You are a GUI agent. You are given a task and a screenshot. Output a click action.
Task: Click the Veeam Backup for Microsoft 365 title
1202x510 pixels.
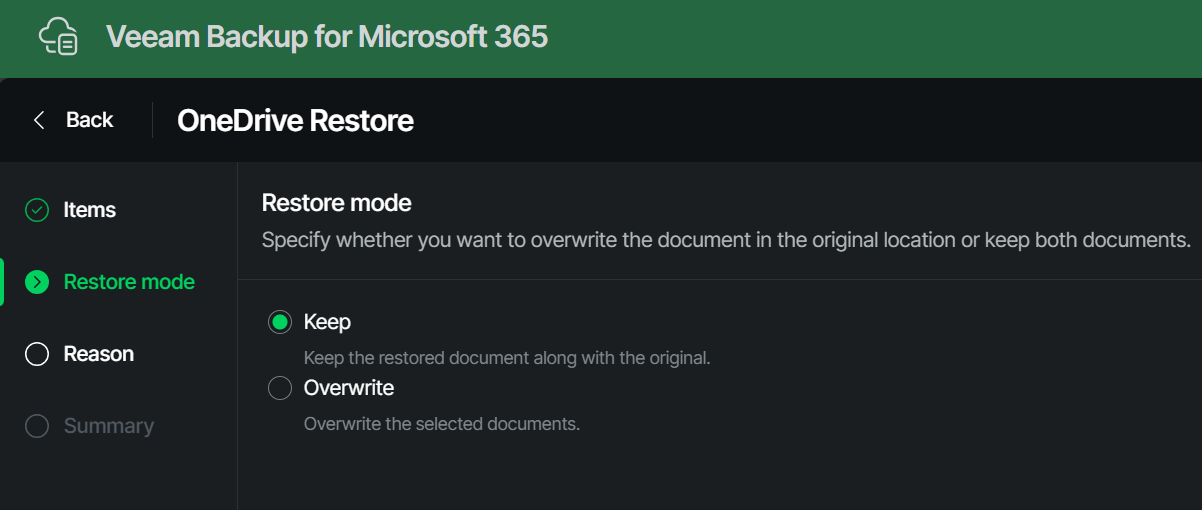pyautogui.click(x=327, y=38)
